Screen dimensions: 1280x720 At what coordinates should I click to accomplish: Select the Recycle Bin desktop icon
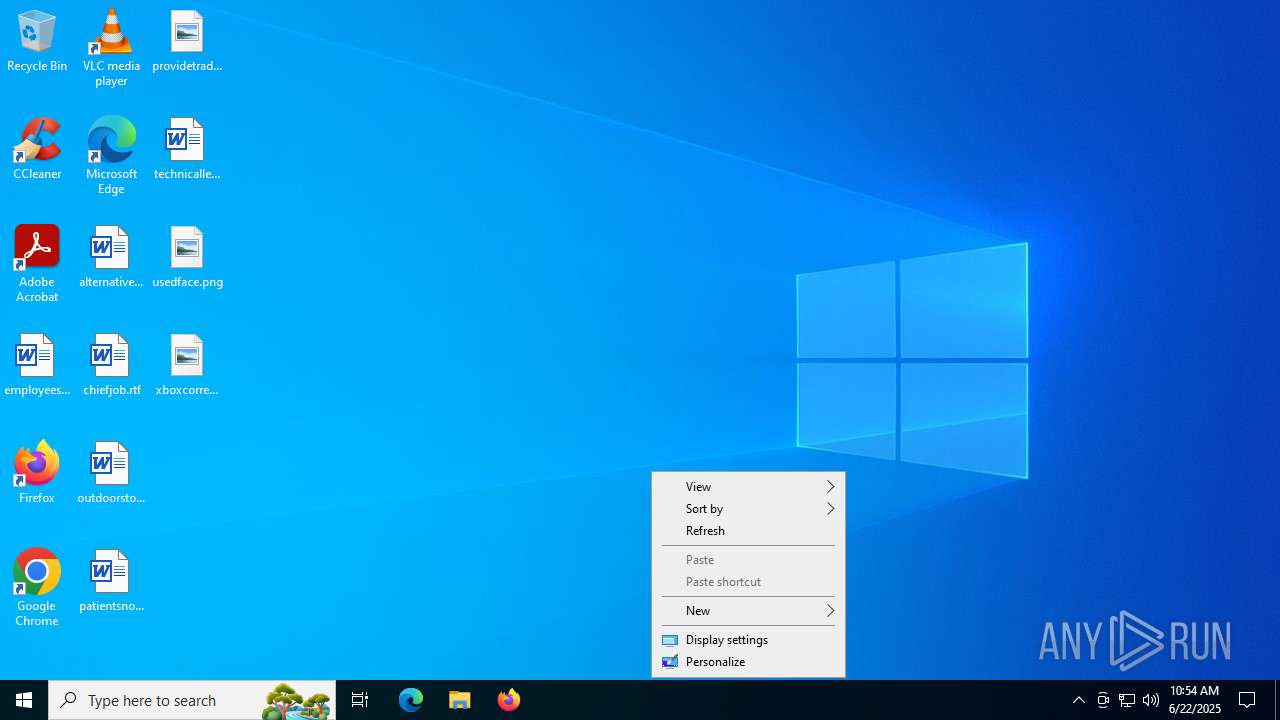click(x=37, y=42)
